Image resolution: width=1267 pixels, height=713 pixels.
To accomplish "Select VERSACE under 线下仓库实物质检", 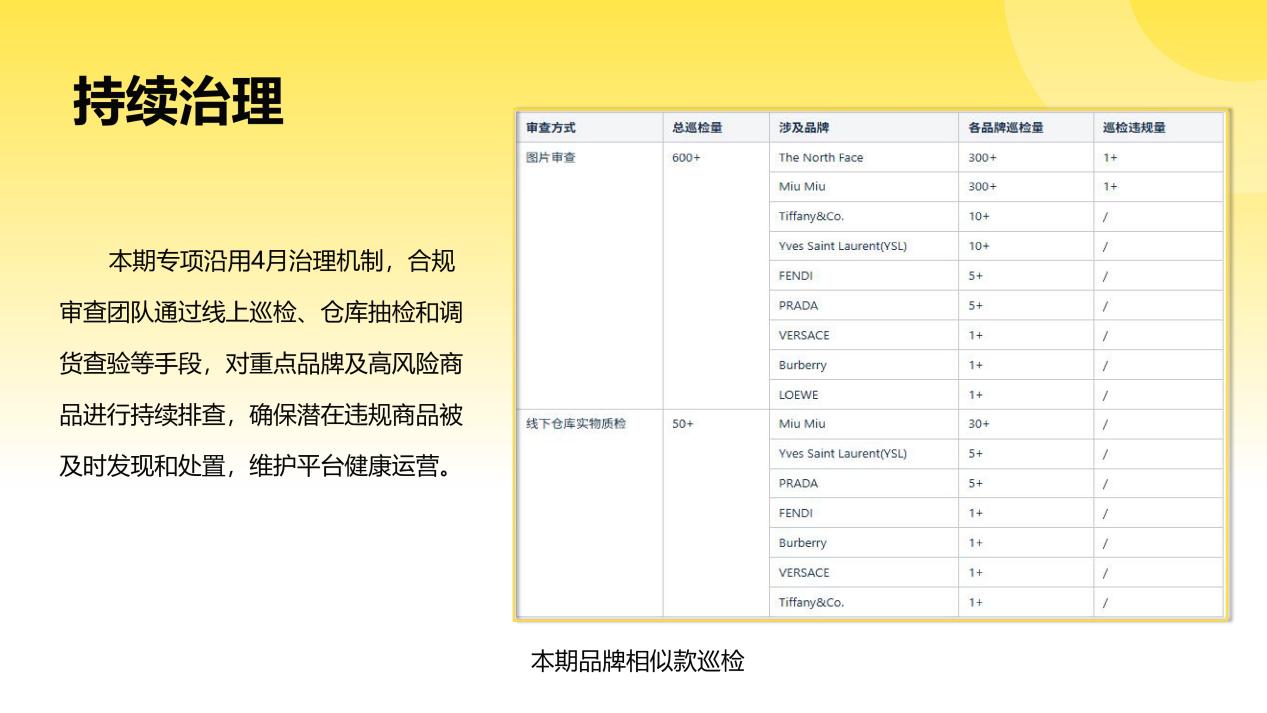I will coord(804,572).
